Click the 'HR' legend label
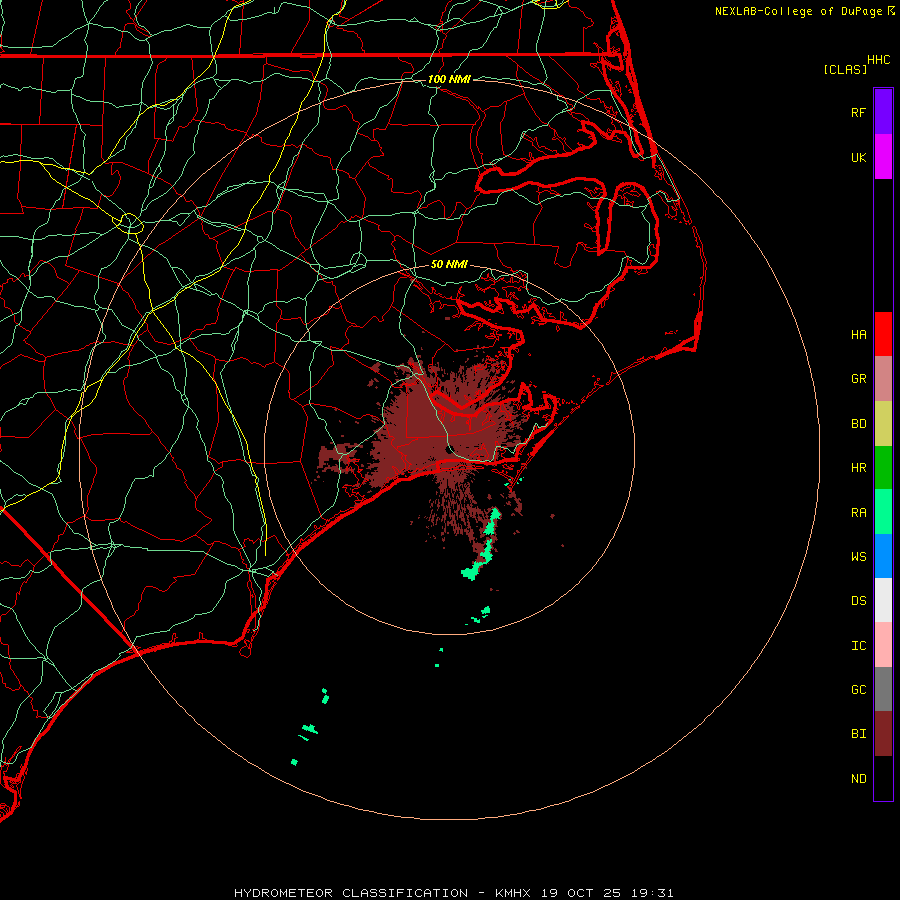The image size is (900, 900). pos(858,468)
